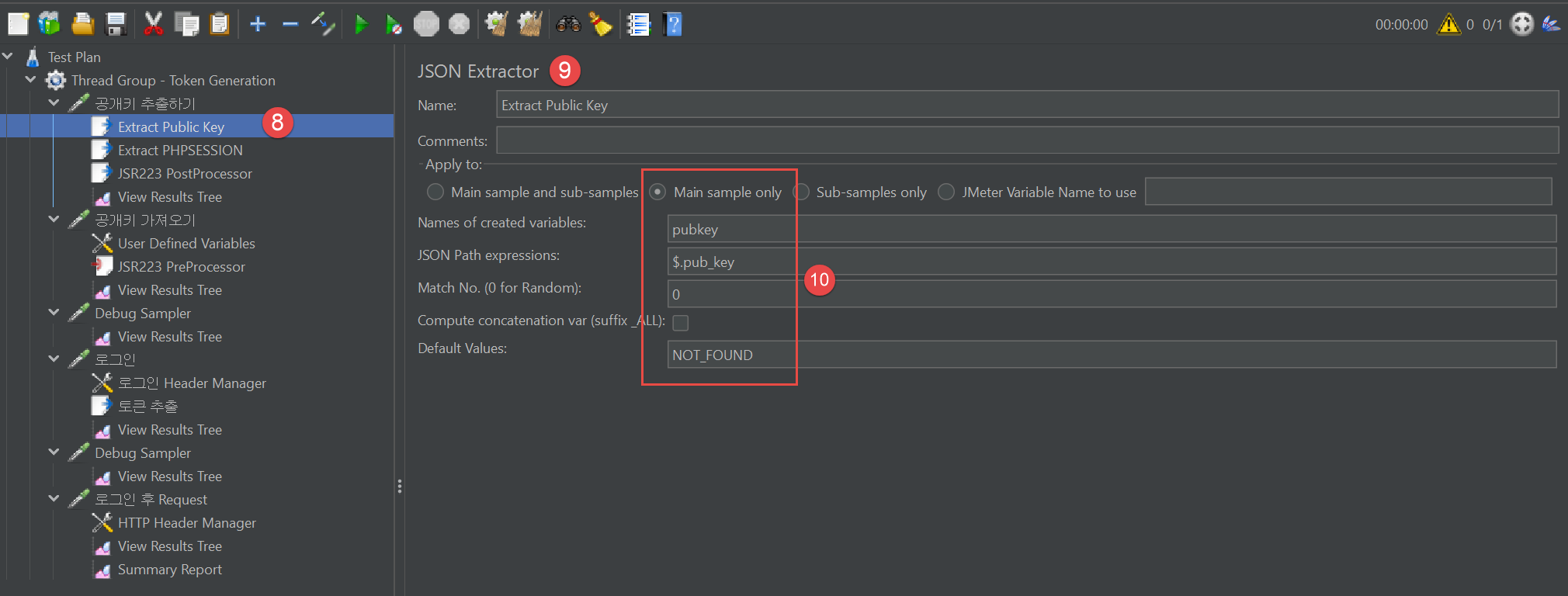
Task: Collapse Debug Sampler node above 로그인
Action: [54, 312]
